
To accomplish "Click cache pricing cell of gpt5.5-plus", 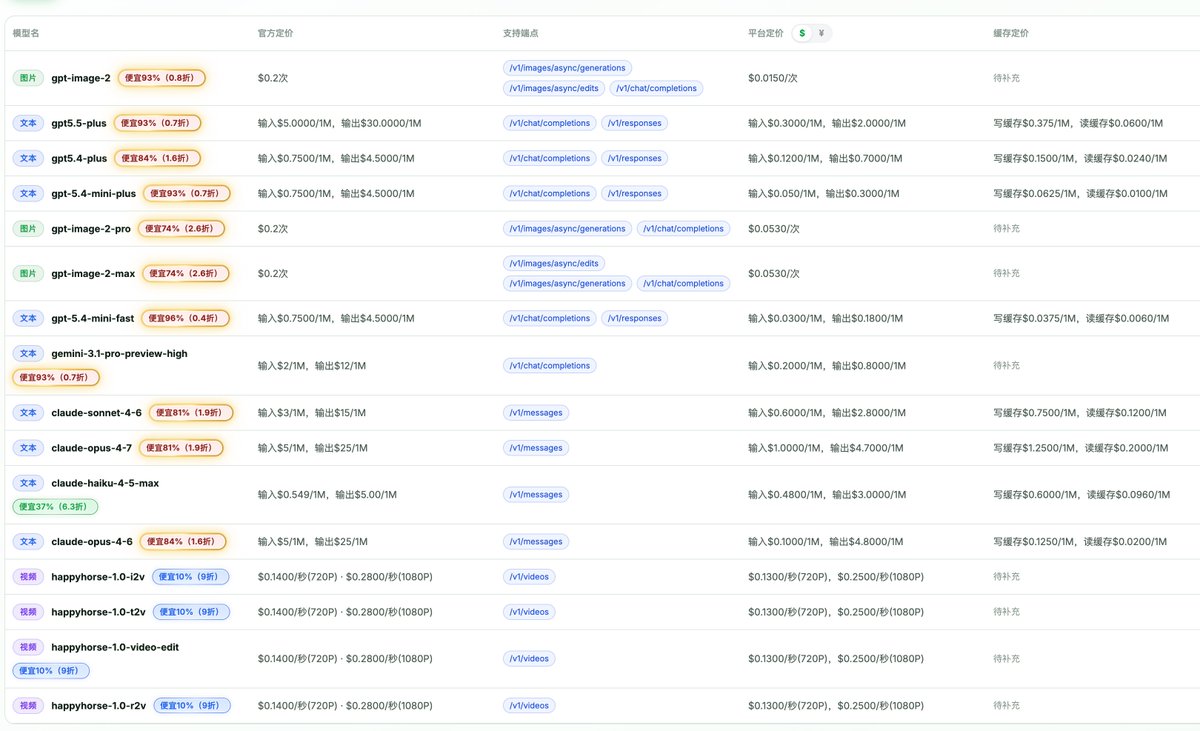I will [x=1078, y=123].
